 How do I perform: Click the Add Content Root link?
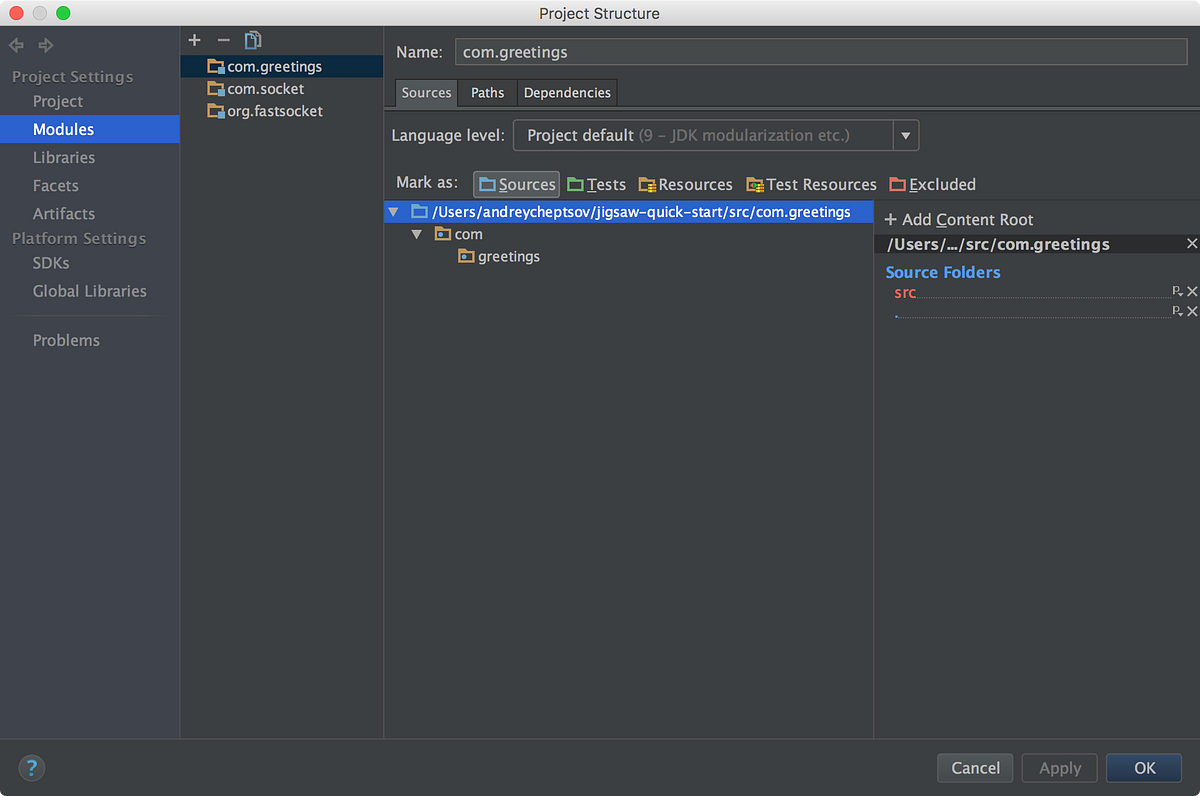958,219
